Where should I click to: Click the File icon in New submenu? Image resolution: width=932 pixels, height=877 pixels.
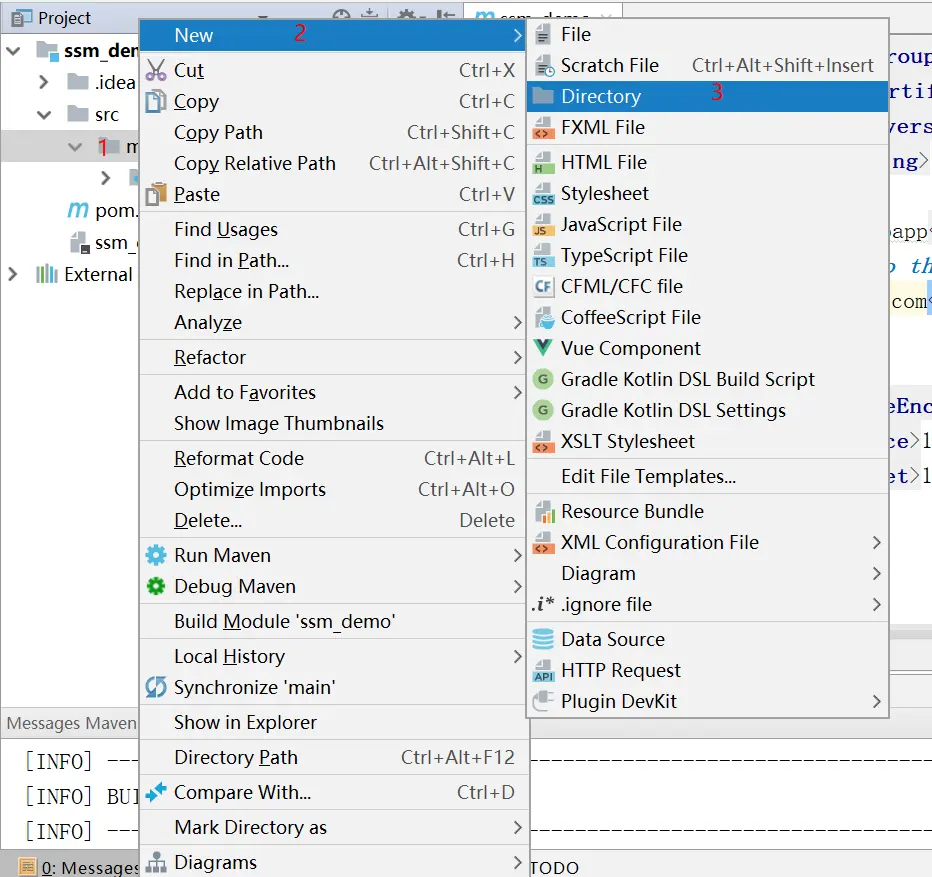(x=543, y=34)
